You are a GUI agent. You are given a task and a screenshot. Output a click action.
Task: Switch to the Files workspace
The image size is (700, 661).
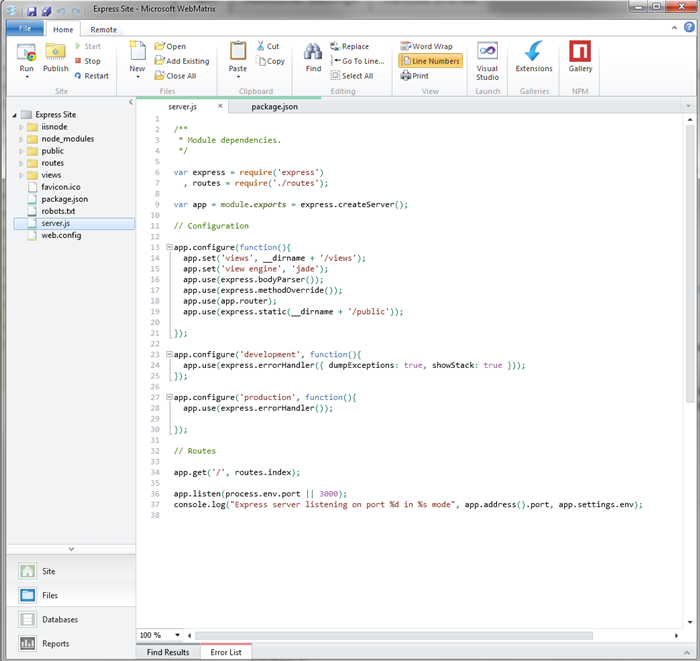[x=71, y=595]
